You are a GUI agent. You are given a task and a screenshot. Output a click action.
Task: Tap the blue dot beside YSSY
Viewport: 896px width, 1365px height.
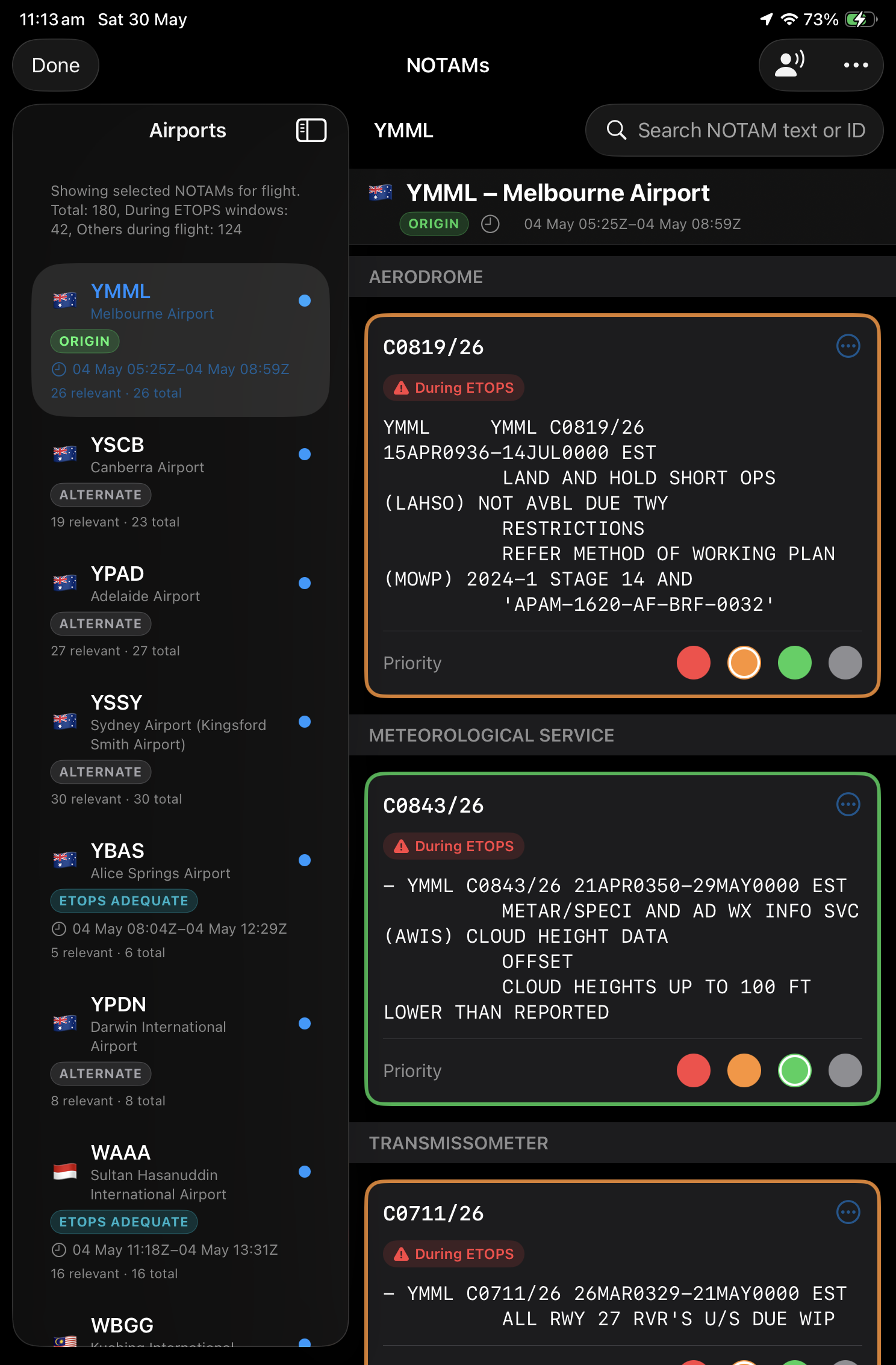[x=305, y=722]
